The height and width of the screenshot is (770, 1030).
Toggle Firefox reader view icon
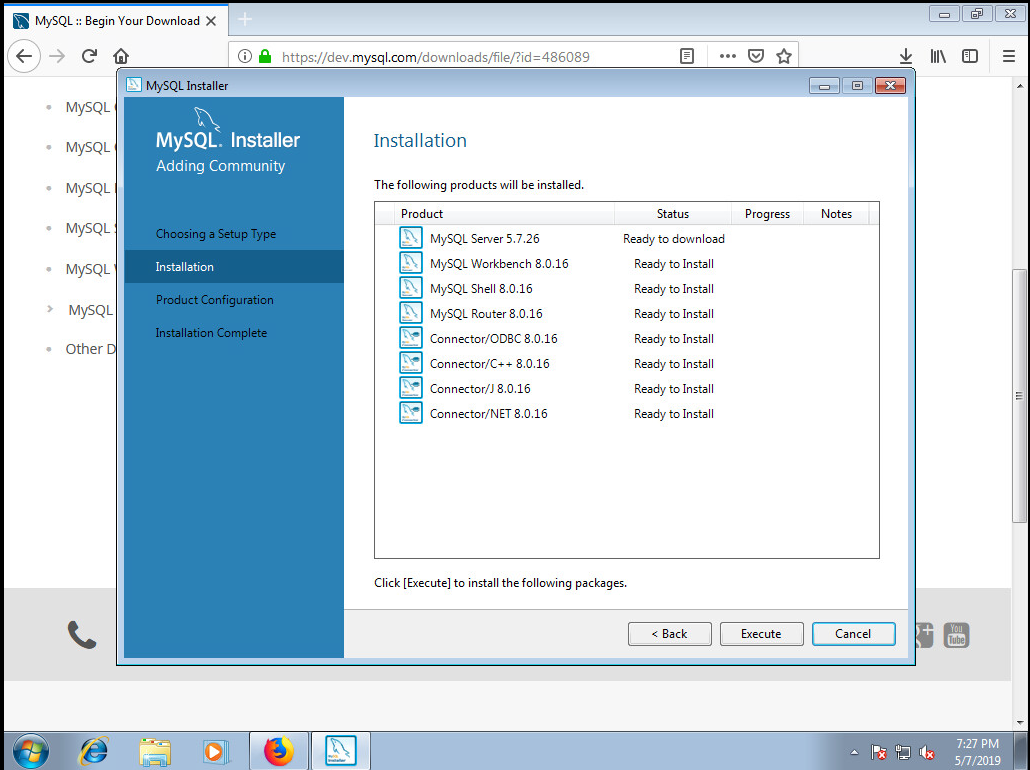[x=686, y=57]
